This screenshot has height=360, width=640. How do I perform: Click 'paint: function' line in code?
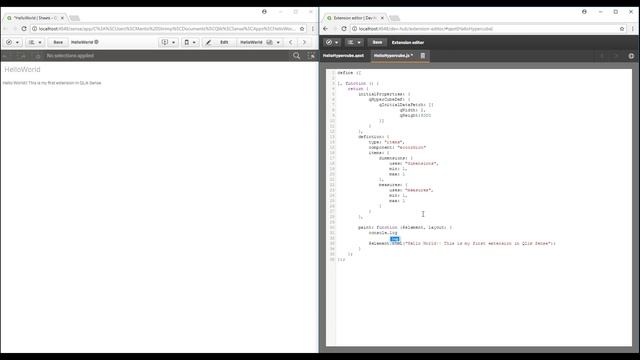405,227
